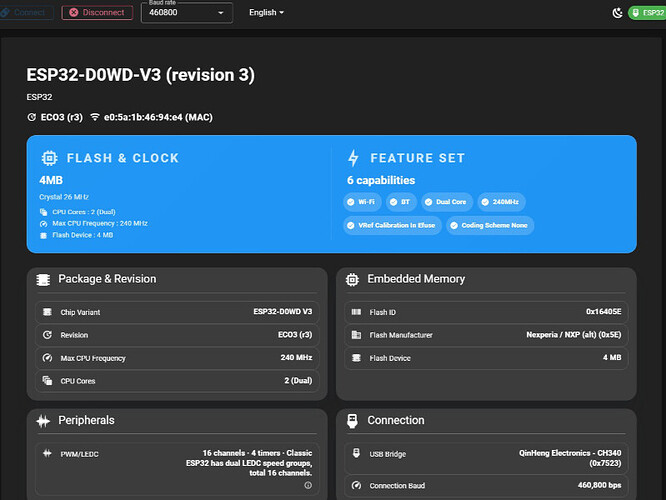Click Max CPU Frequency gauge icon in blue card
This screenshot has height=500, width=666.
[43, 223]
